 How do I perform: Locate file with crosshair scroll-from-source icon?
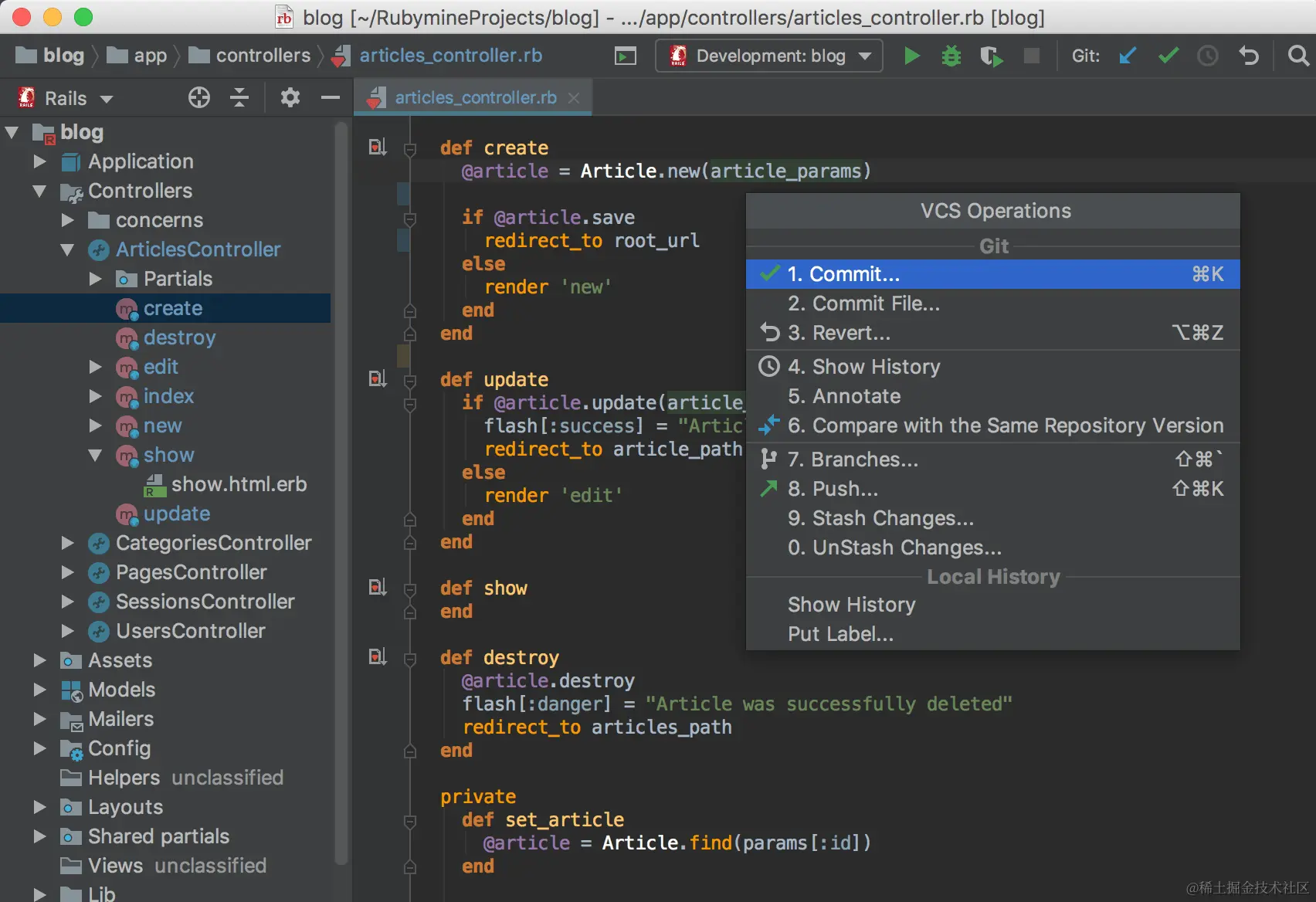click(199, 97)
